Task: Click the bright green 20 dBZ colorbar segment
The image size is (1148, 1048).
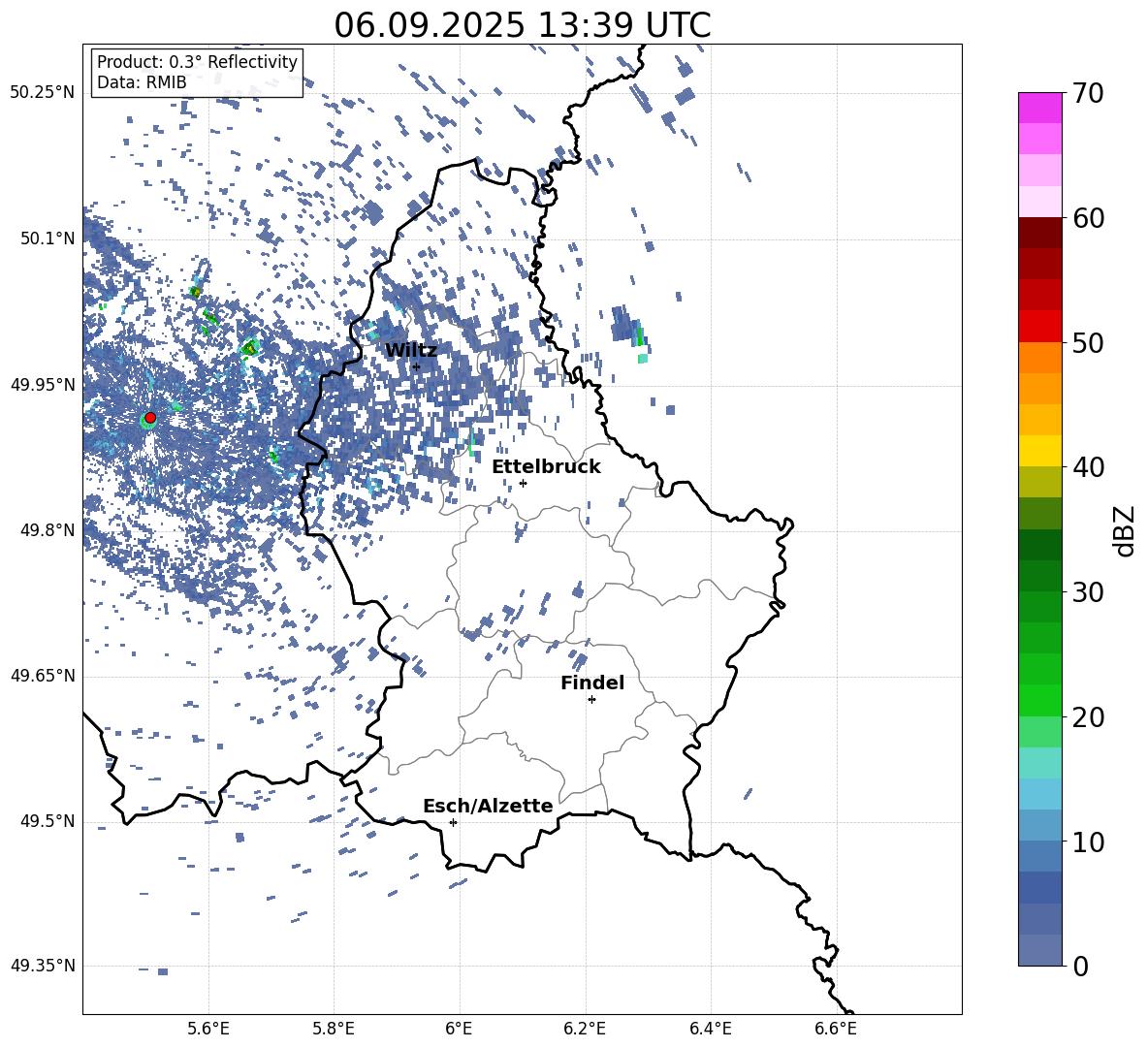Action: point(1039,700)
